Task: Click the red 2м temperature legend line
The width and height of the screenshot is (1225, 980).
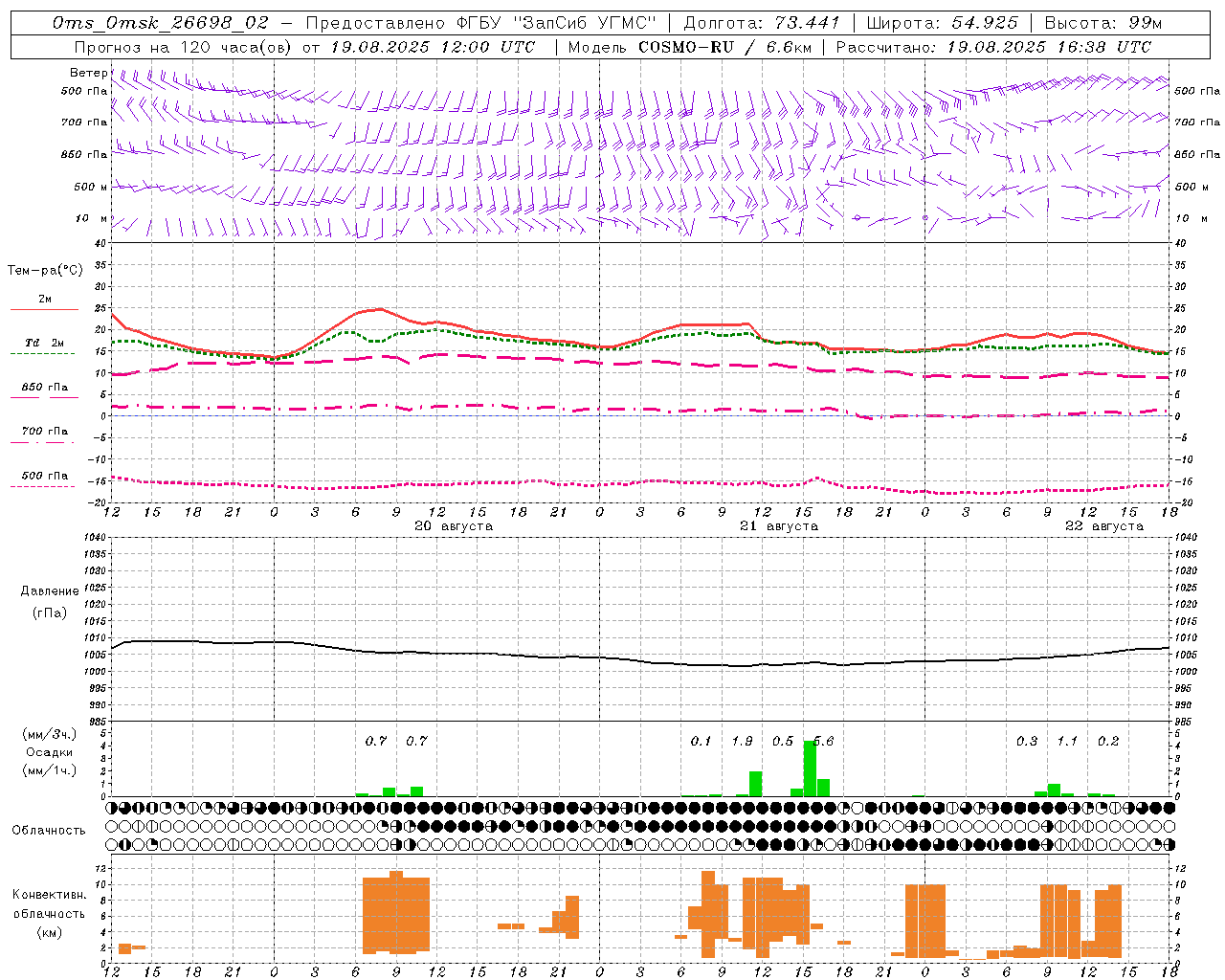Action: pos(44,303)
